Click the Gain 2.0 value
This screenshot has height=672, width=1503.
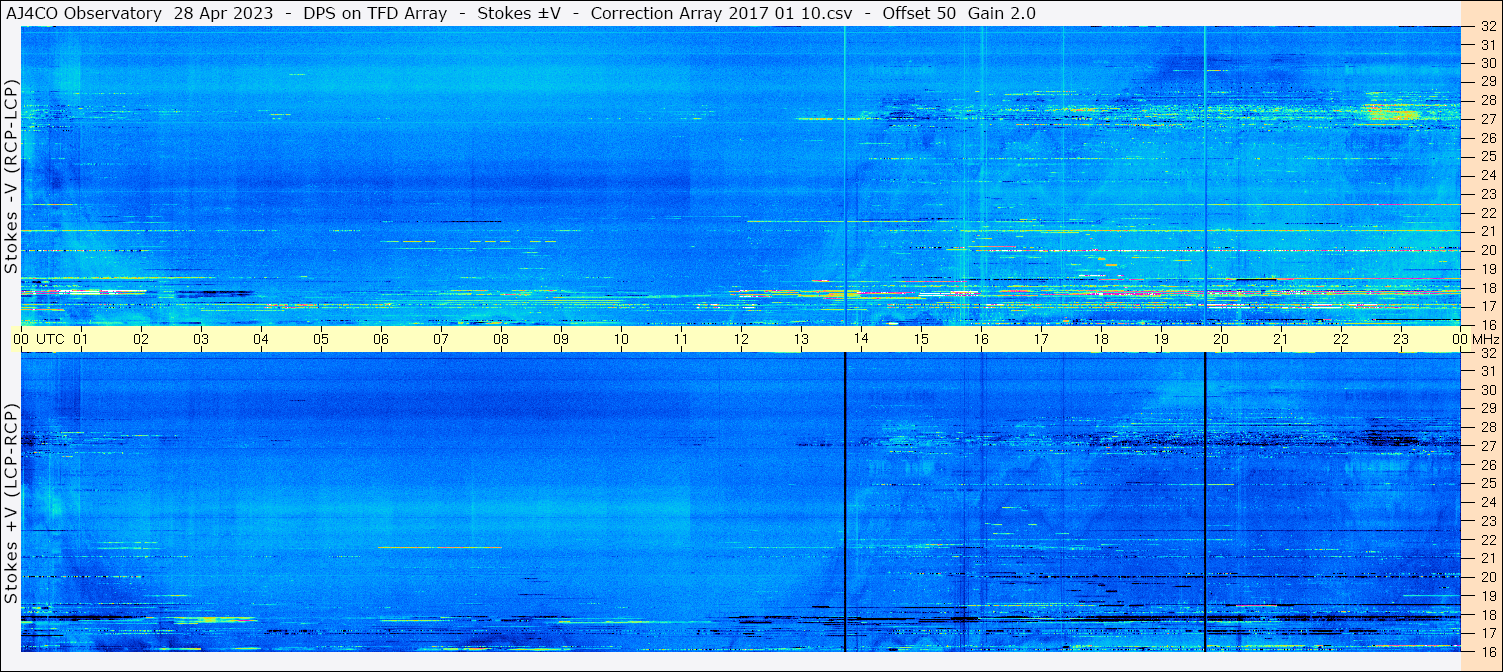coord(1001,13)
